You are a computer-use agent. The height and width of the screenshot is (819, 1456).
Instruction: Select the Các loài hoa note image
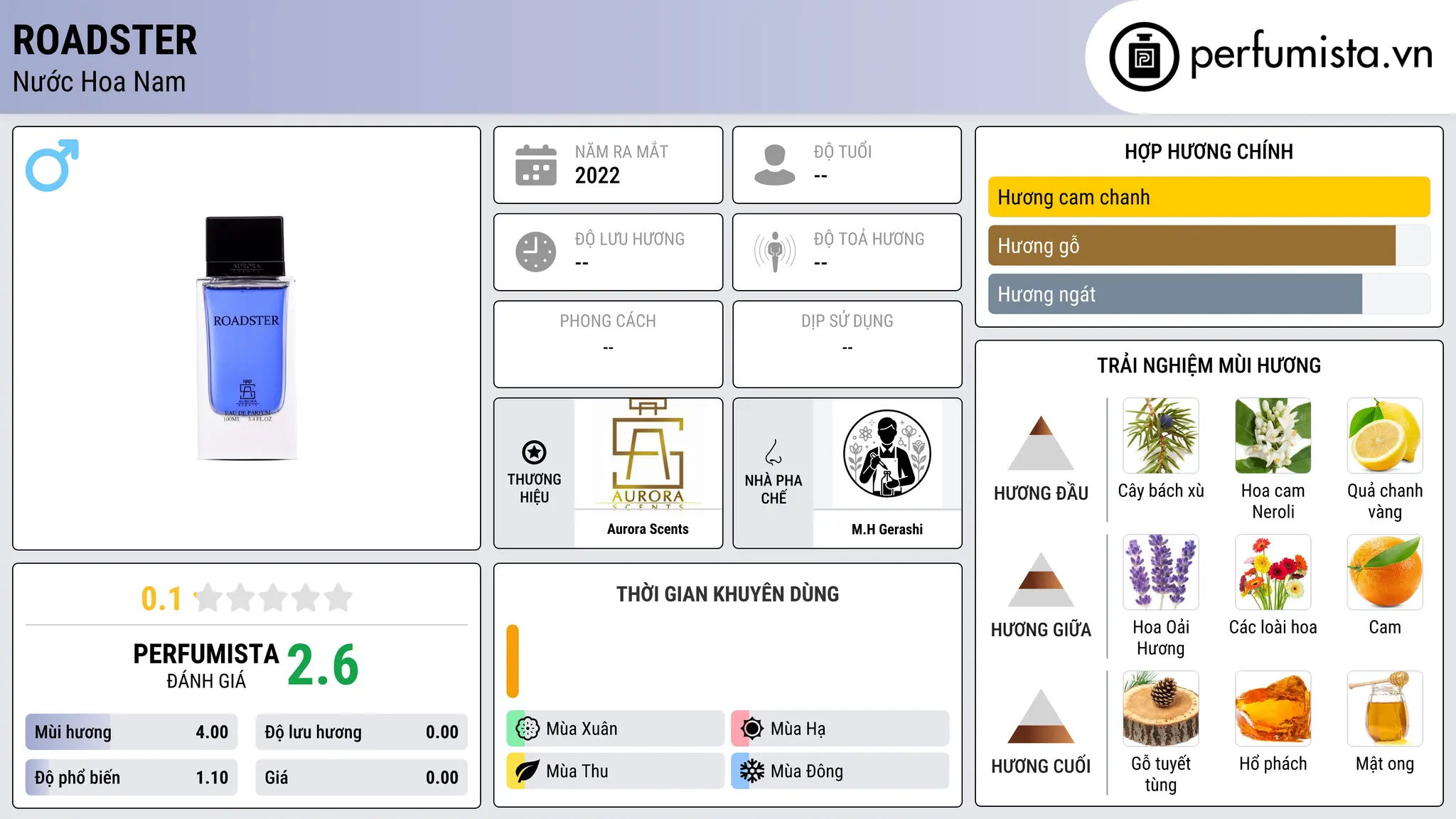click(x=1273, y=572)
